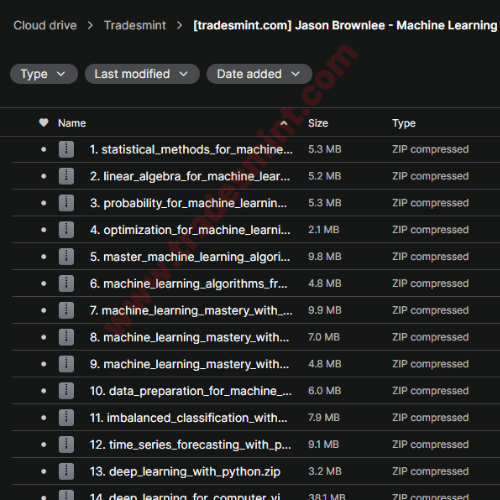
Task: Click the 2.1 MB size cell
Action: coord(324,230)
